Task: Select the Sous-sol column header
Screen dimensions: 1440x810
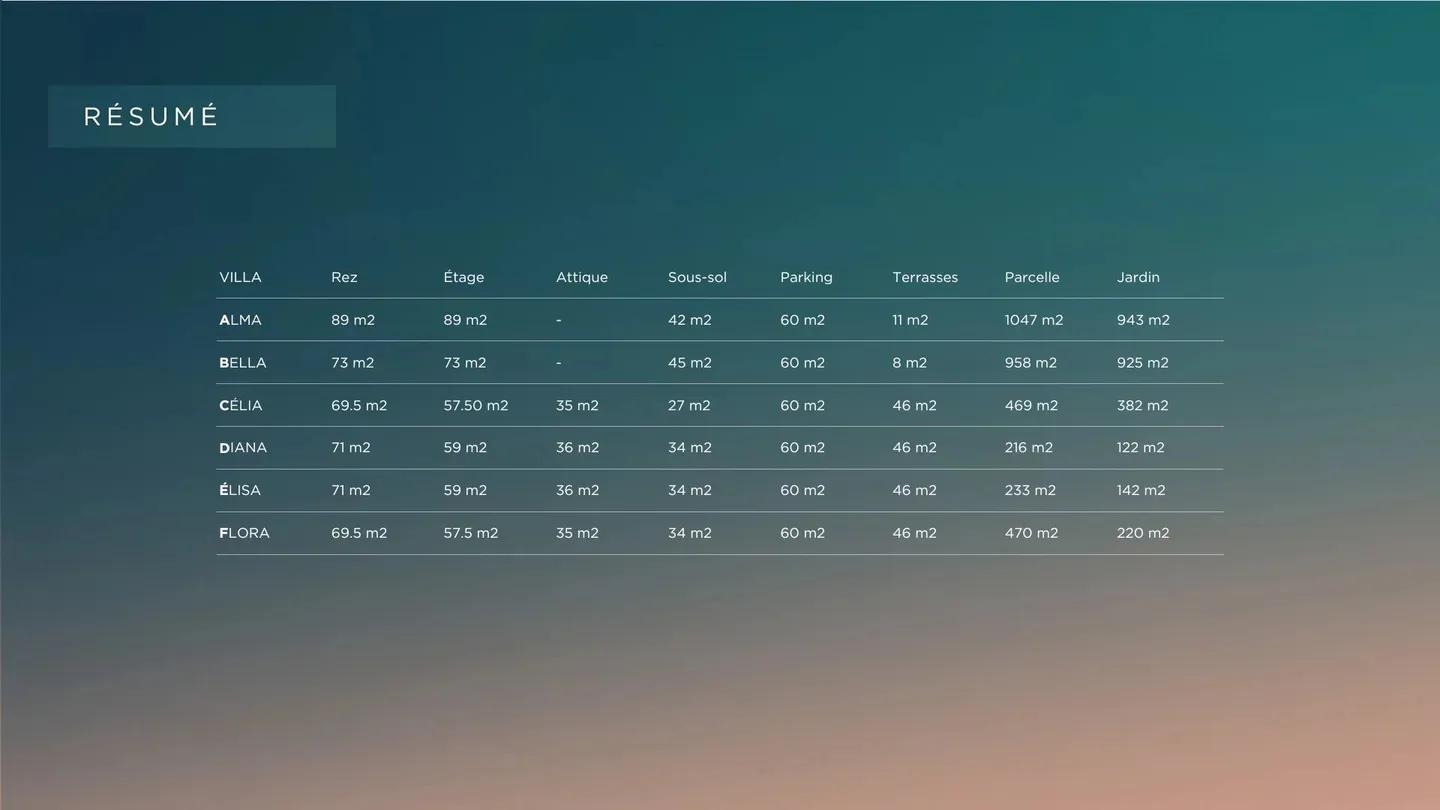Action: coord(697,277)
